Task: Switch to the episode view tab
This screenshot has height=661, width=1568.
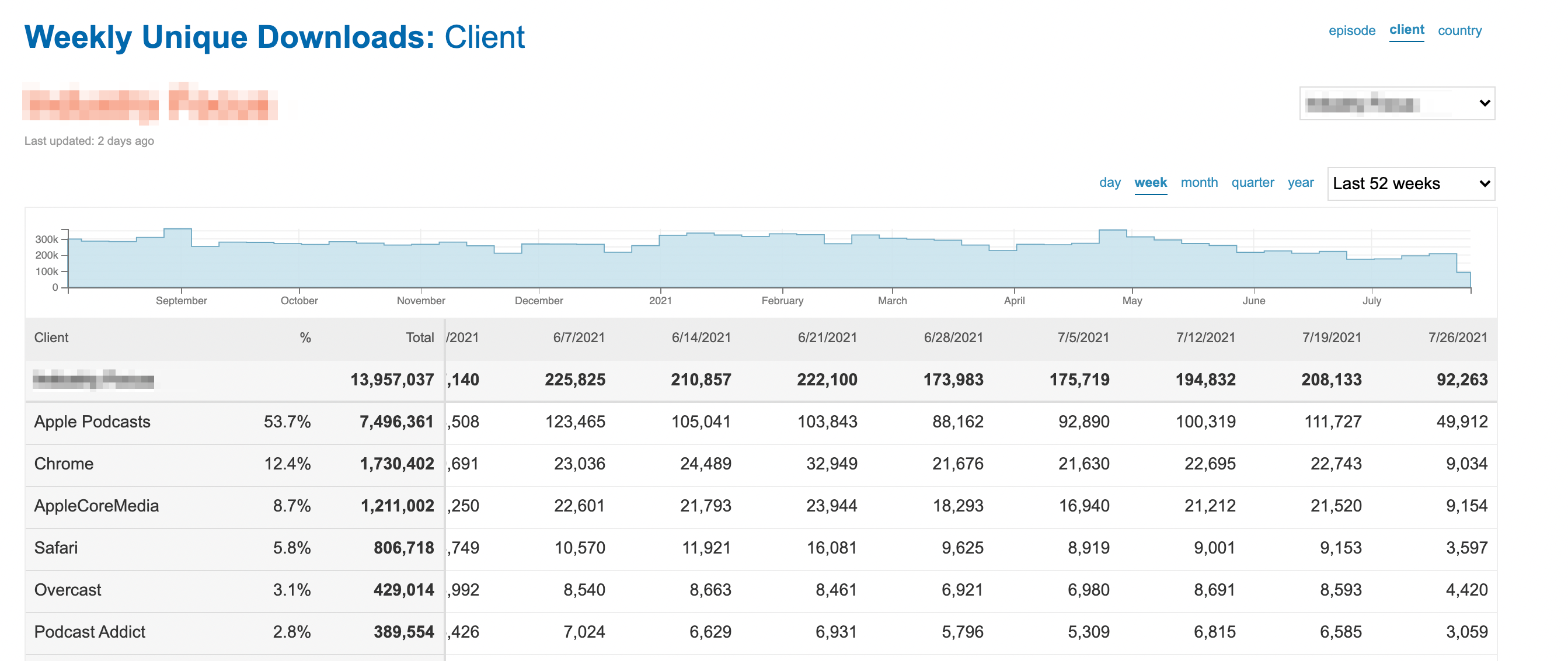Action: (1351, 30)
